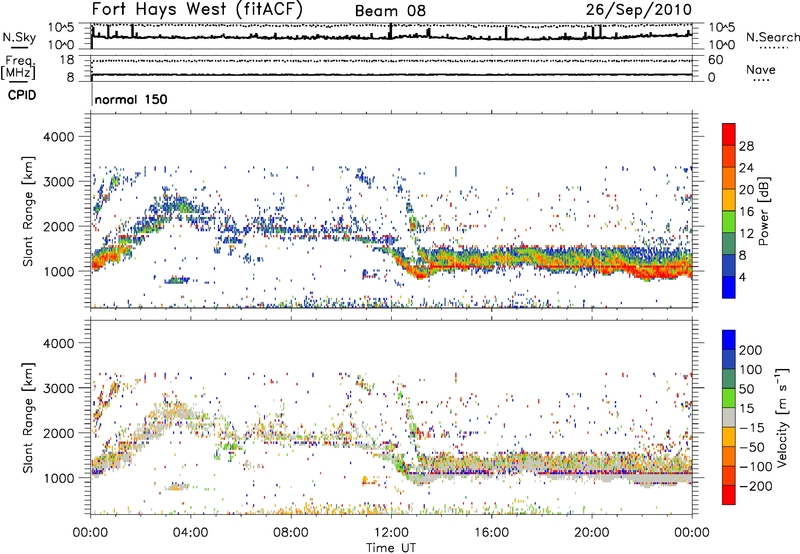Image resolution: width=800 pixels, height=554 pixels.
Task: Click the 'Power [dB]' color bar label
Action: (x=763, y=211)
